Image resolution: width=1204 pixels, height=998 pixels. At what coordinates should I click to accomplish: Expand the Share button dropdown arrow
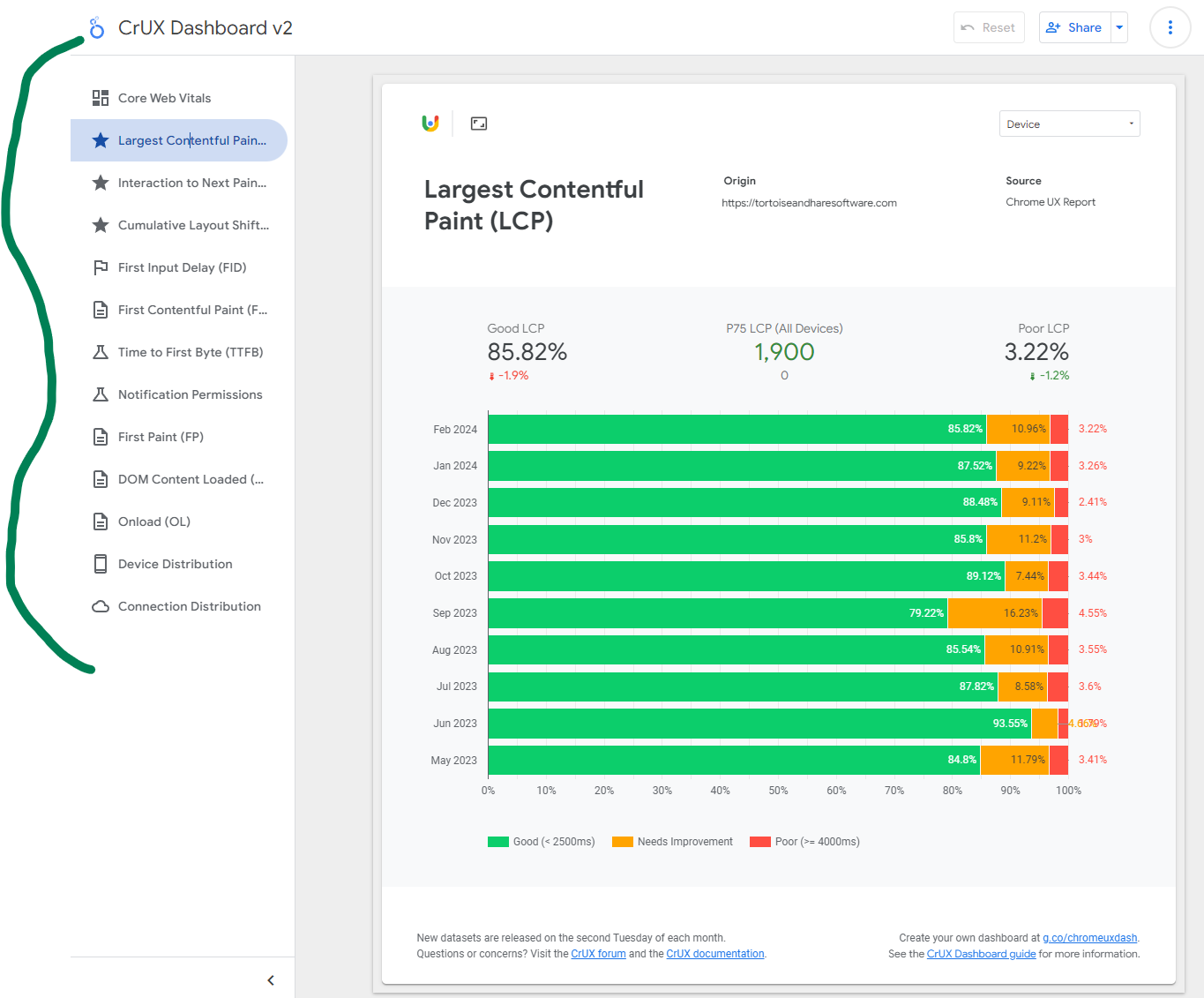click(1119, 27)
